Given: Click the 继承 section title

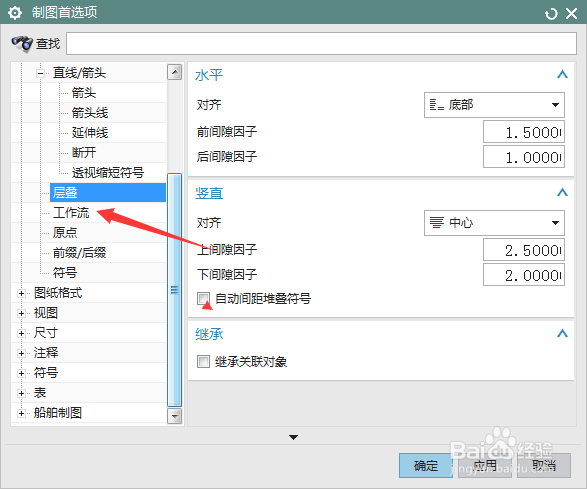Looking at the screenshot, I should (209, 334).
